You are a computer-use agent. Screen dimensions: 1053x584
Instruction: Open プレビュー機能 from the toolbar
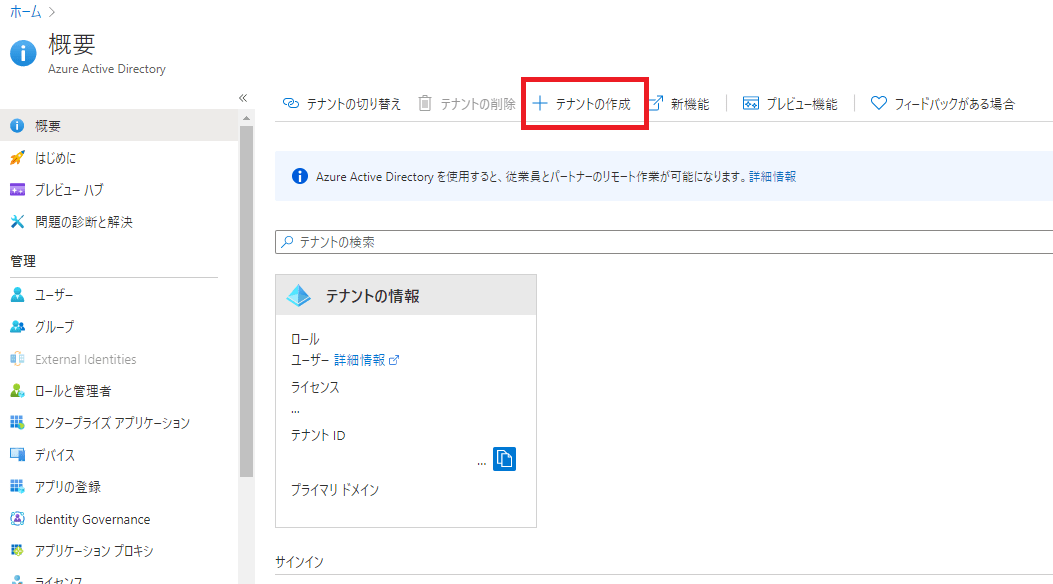(x=790, y=103)
